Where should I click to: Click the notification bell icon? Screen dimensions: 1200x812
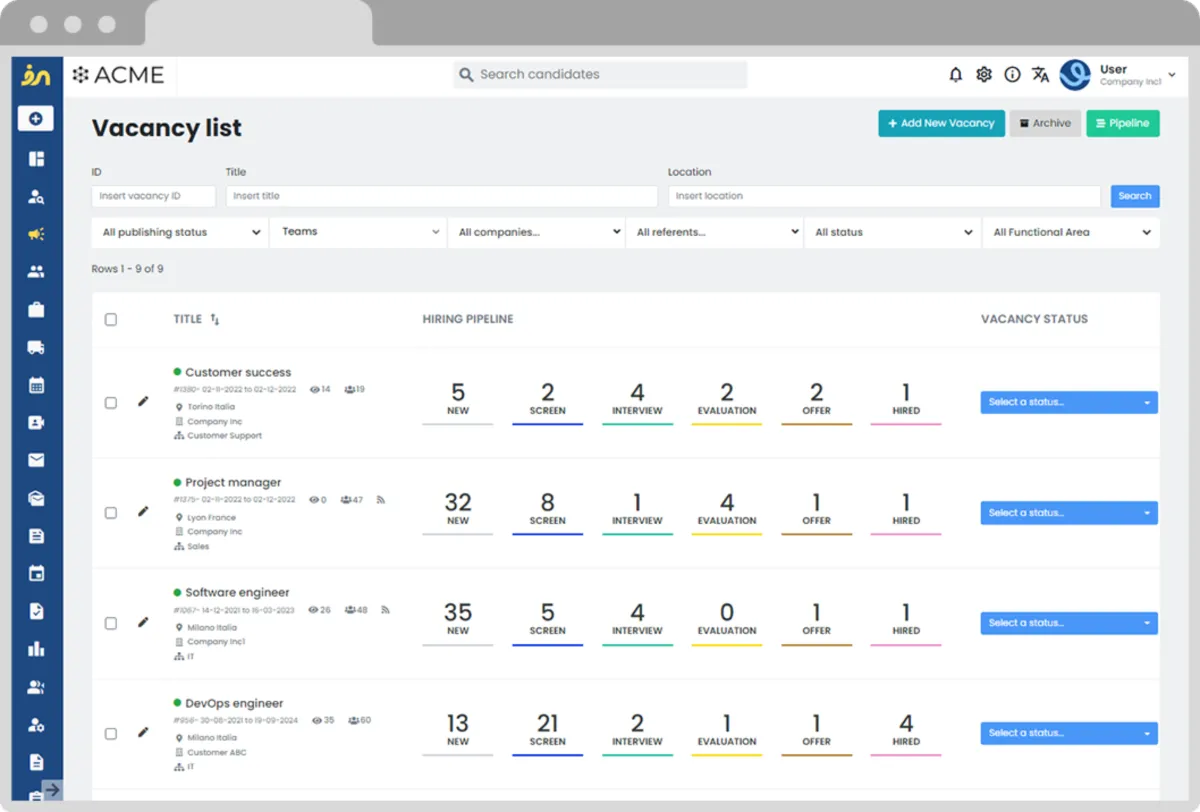click(955, 75)
